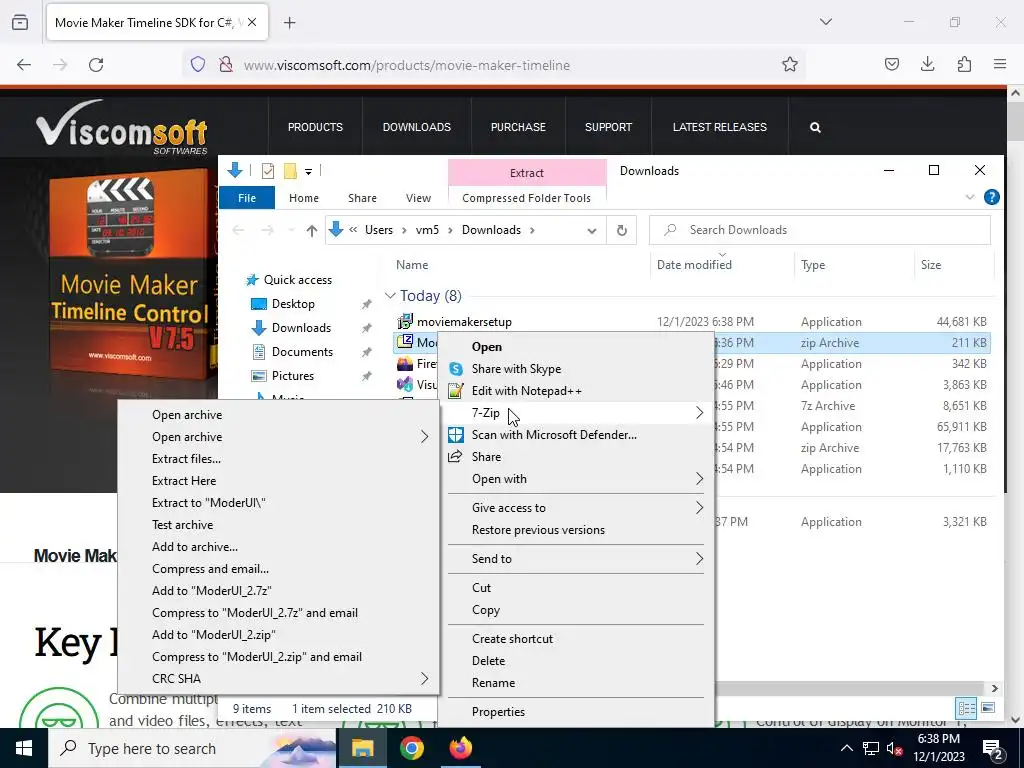Open Pocket save icon in Firefox toolbar
Viewport: 1024px width, 768px height.
coord(891,64)
